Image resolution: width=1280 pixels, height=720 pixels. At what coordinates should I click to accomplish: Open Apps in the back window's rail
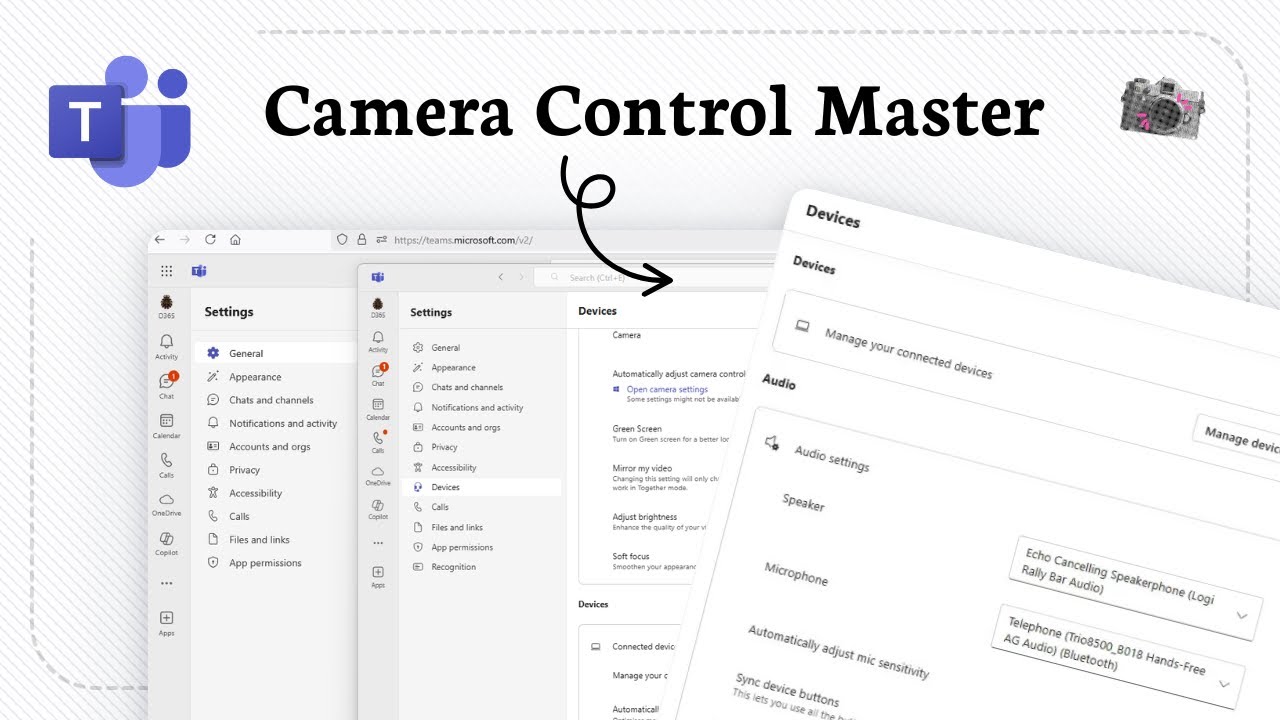coord(166,623)
